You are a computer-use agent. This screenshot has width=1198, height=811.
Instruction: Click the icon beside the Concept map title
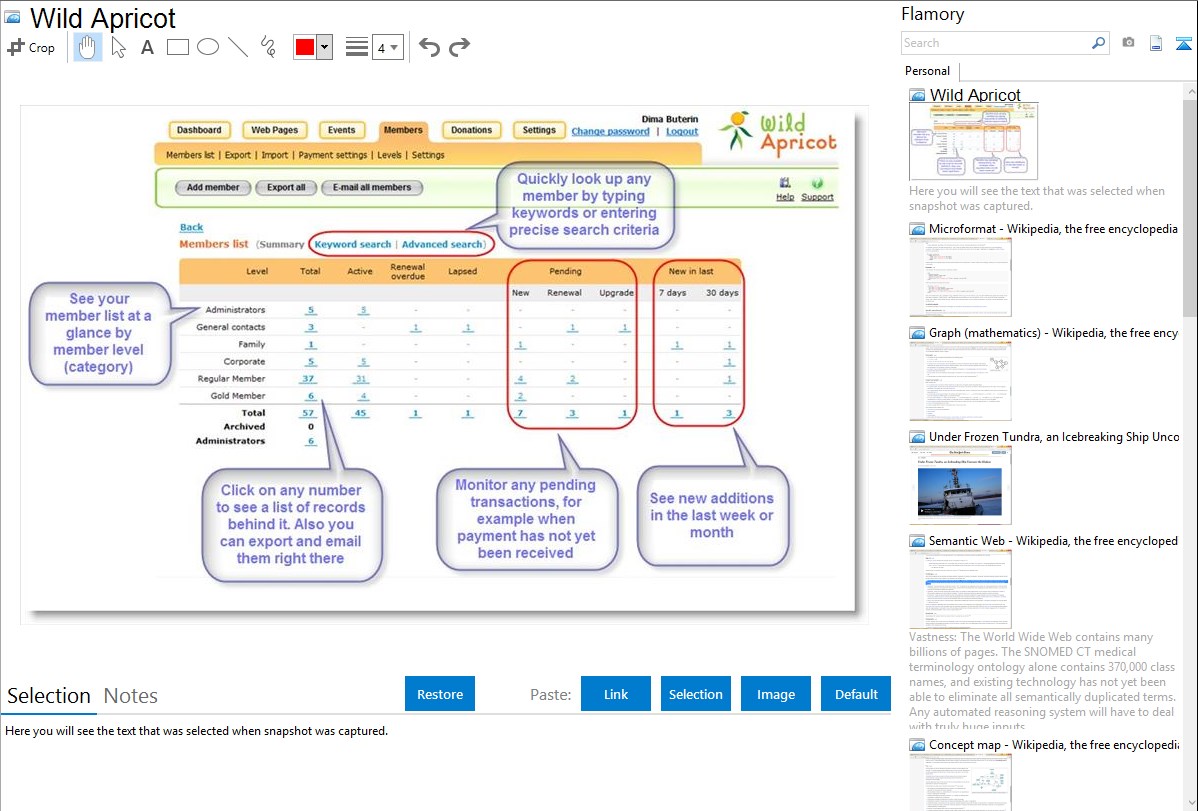(x=917, y=745)
